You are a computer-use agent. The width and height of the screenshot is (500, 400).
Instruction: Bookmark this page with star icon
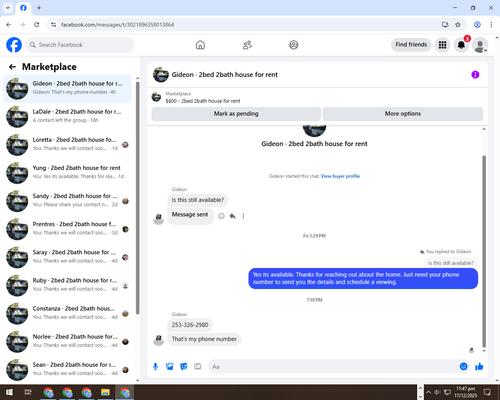click(x=458, y=25)
